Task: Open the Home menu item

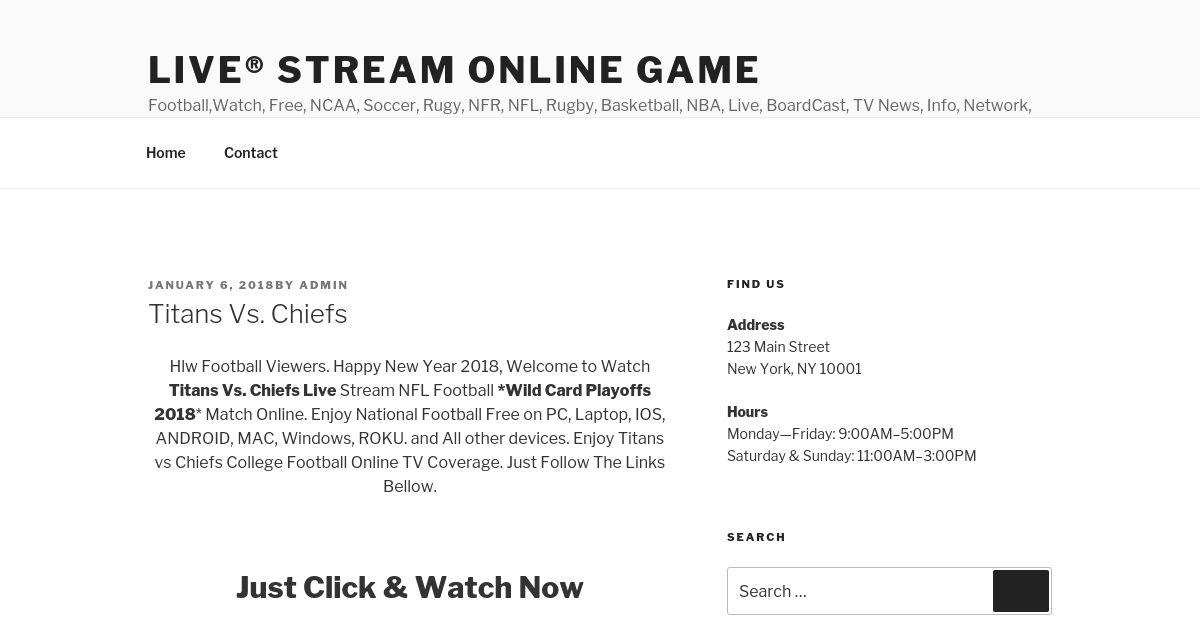Action: click(166, 152)
